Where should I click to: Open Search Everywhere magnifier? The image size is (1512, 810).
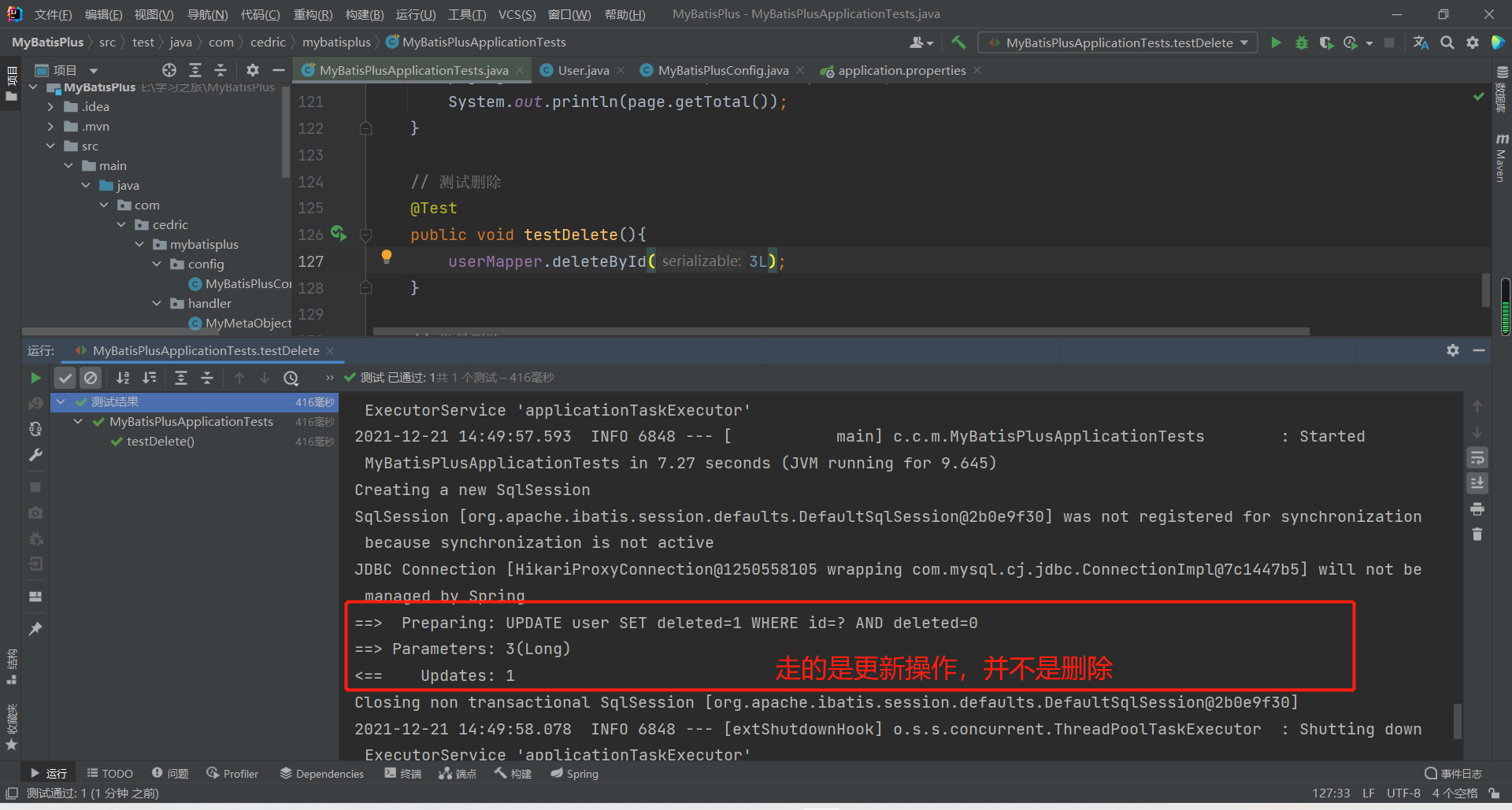click(1447, 43)
